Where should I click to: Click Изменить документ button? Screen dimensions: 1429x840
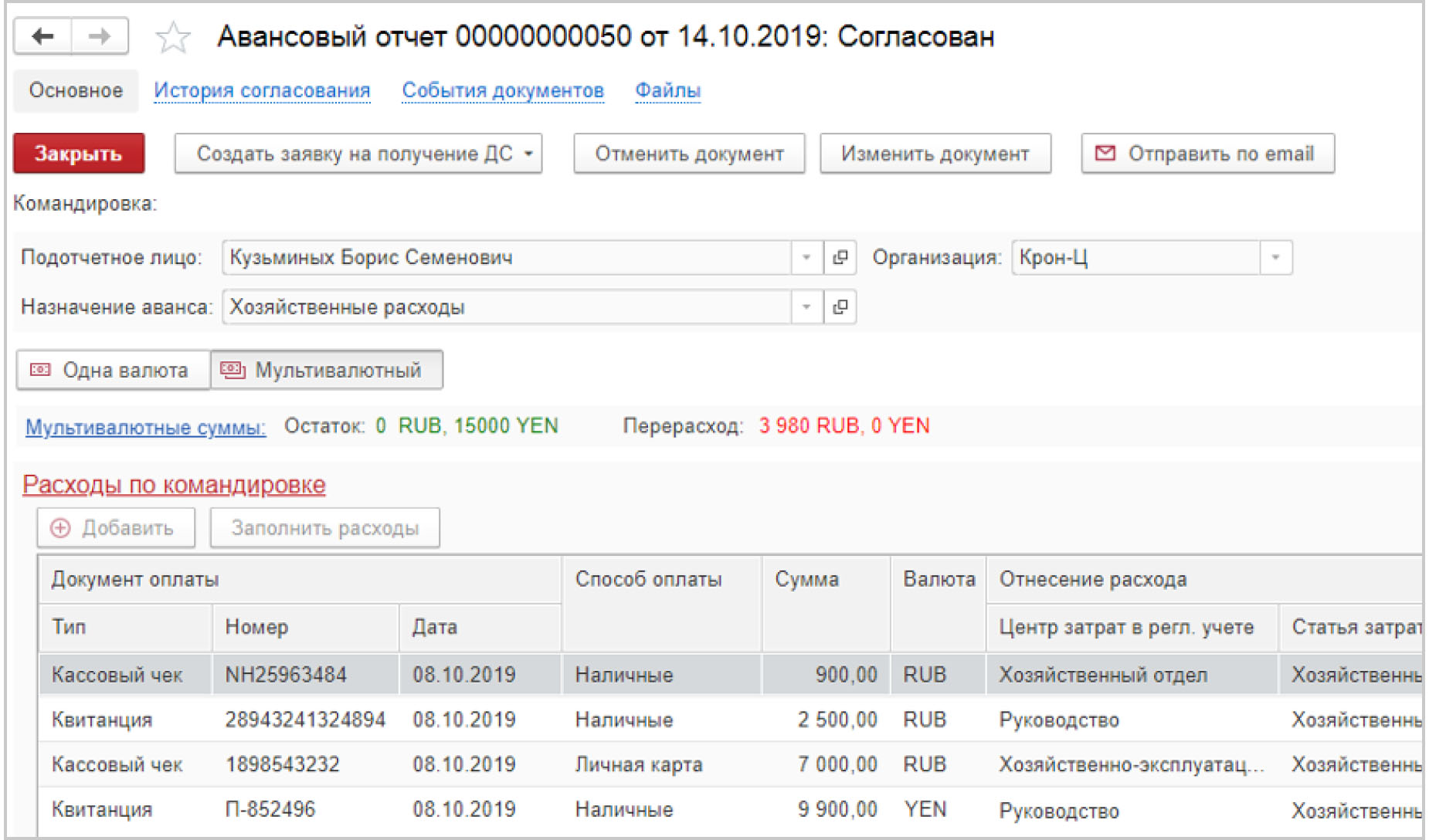[935, 154]
